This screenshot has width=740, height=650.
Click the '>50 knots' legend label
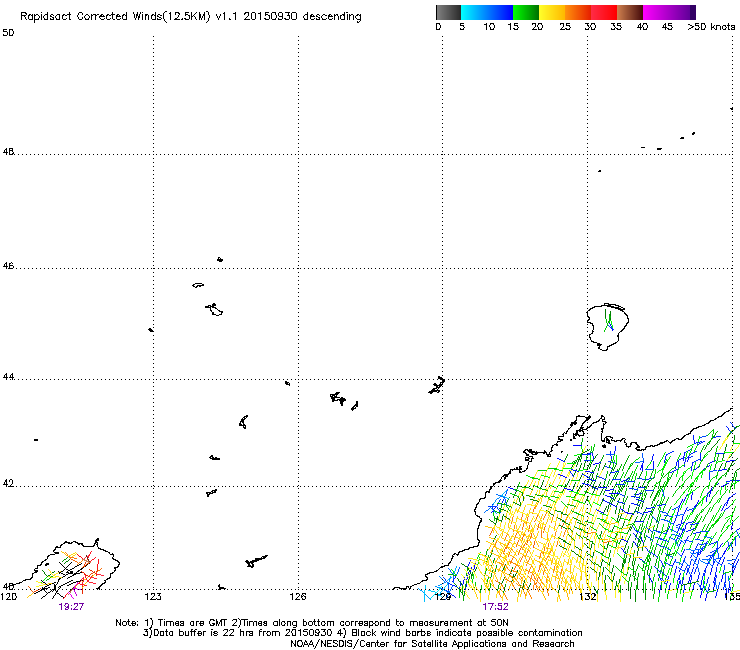[711, 27]
